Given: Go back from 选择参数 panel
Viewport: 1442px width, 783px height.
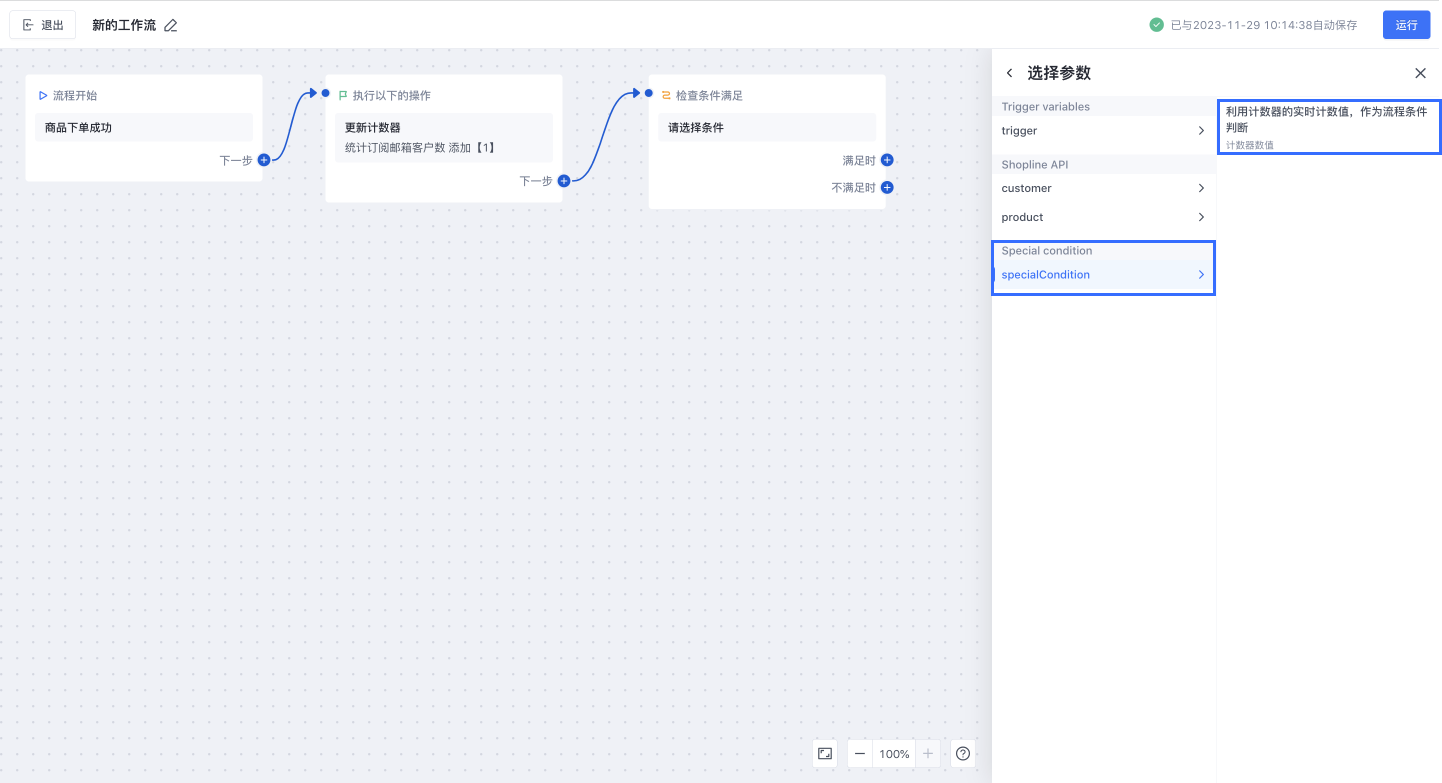Looking at the screenshot, I should pyautogui.click(x=1009, y=73).
